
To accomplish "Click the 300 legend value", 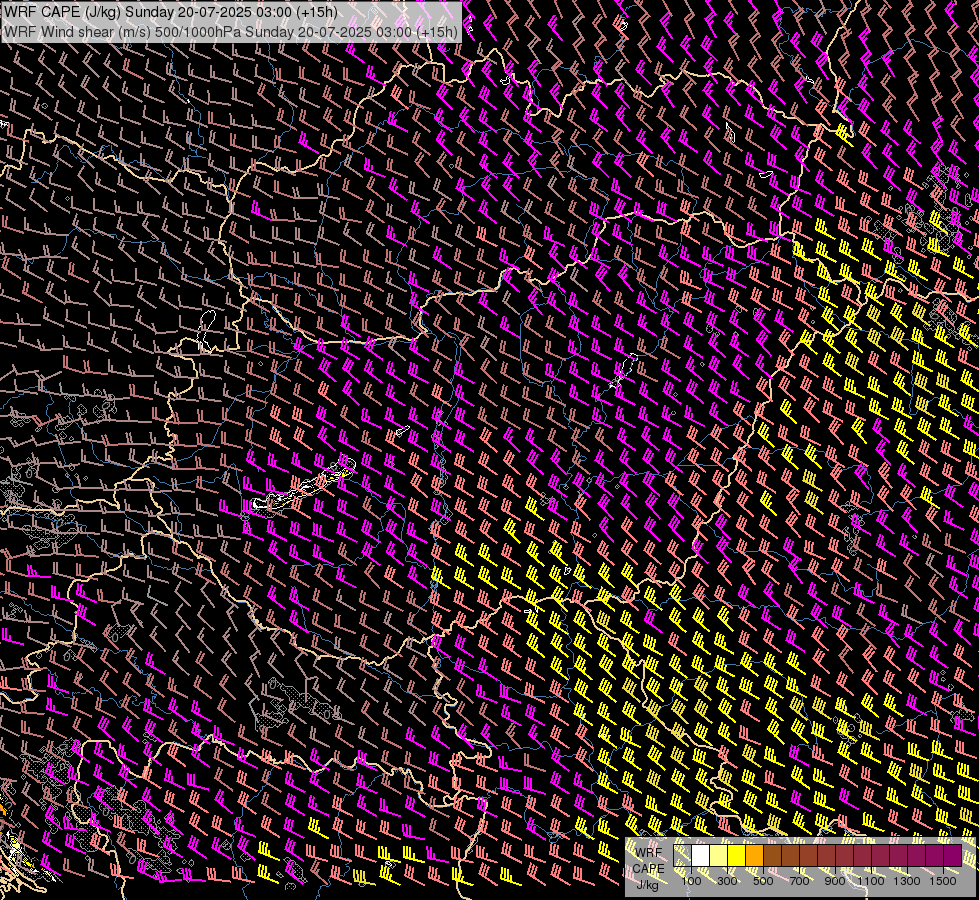I will pos(727,881).
